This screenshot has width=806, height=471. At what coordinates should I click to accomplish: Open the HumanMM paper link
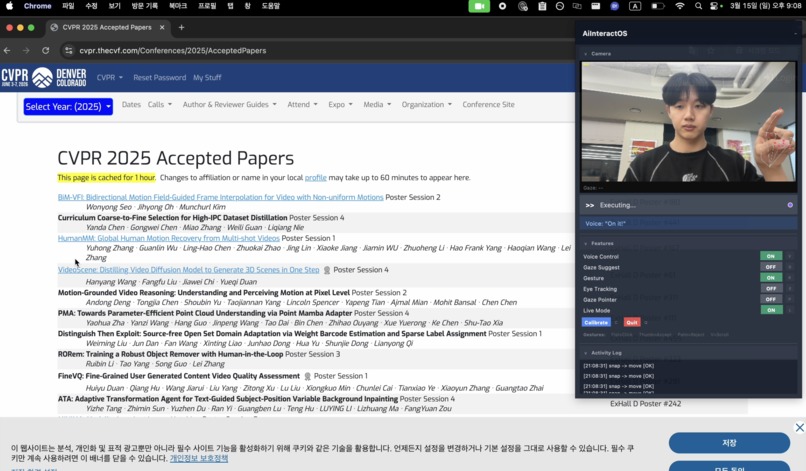click(x=169, y=239)
